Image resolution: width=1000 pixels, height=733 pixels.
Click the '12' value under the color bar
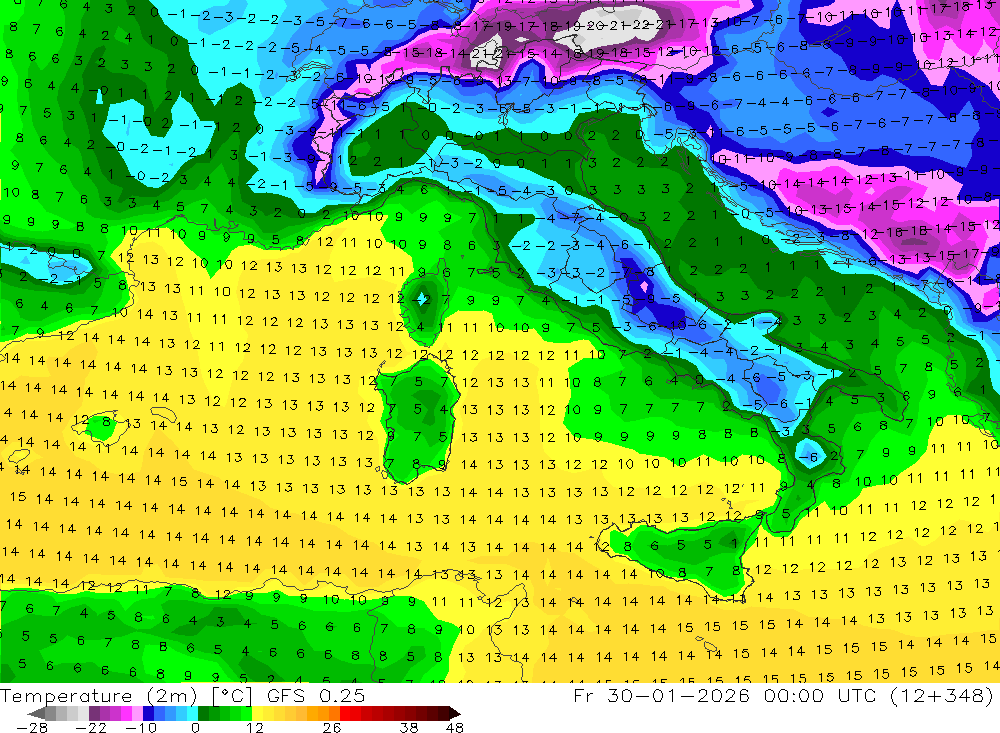(254, 727)
